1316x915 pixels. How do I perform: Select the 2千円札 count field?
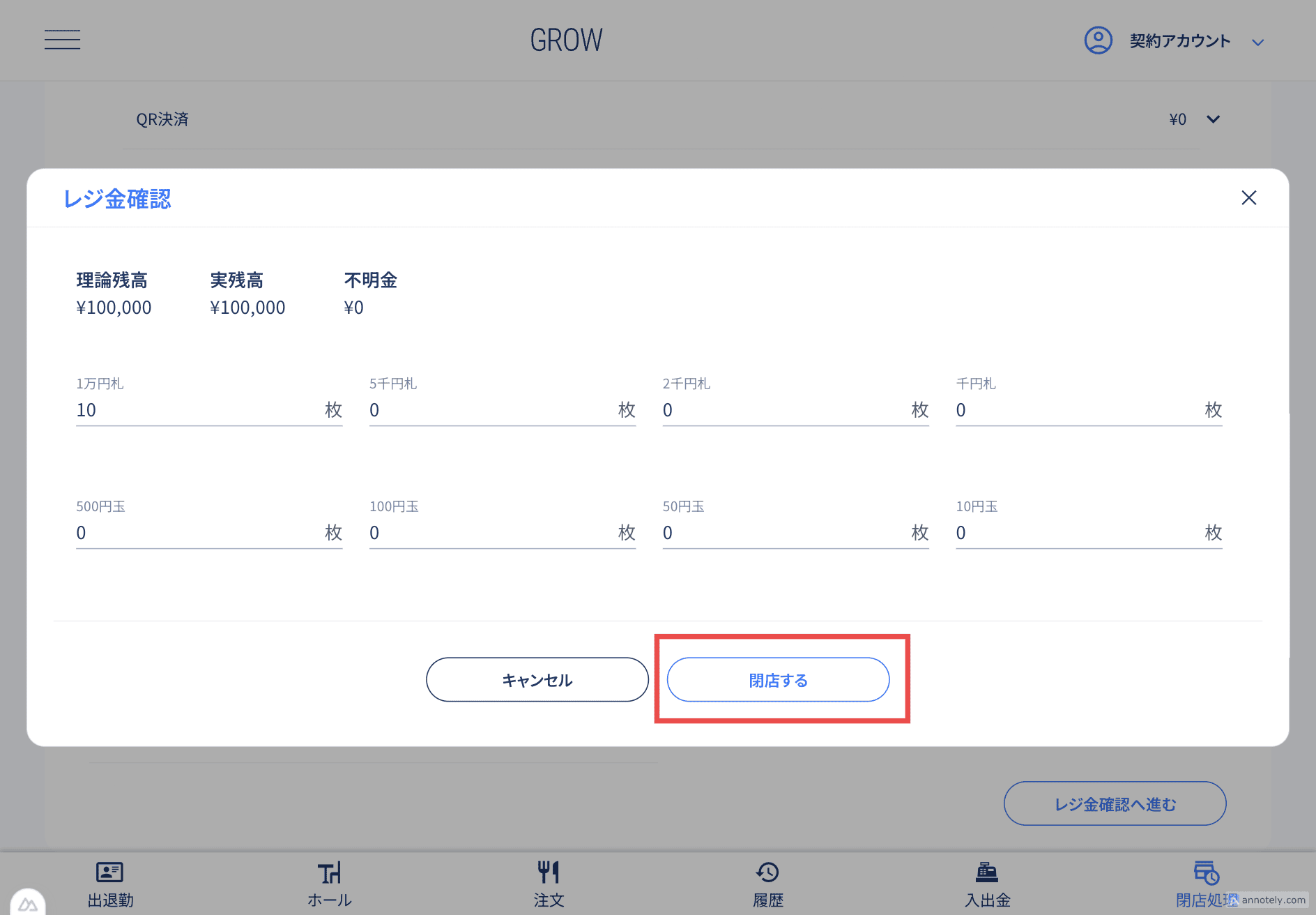(x=785, y=410)
